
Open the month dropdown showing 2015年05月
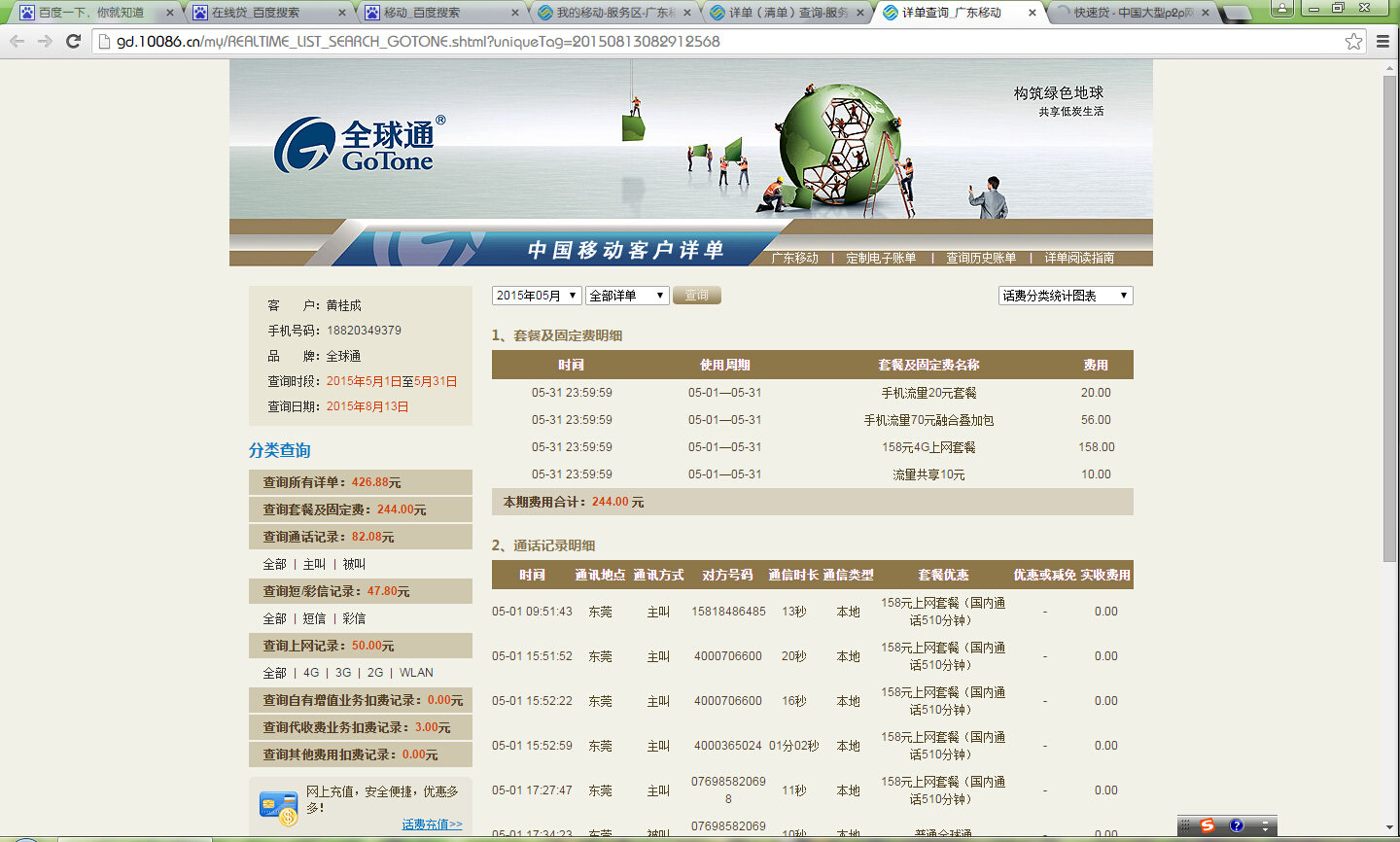[537, 296]
